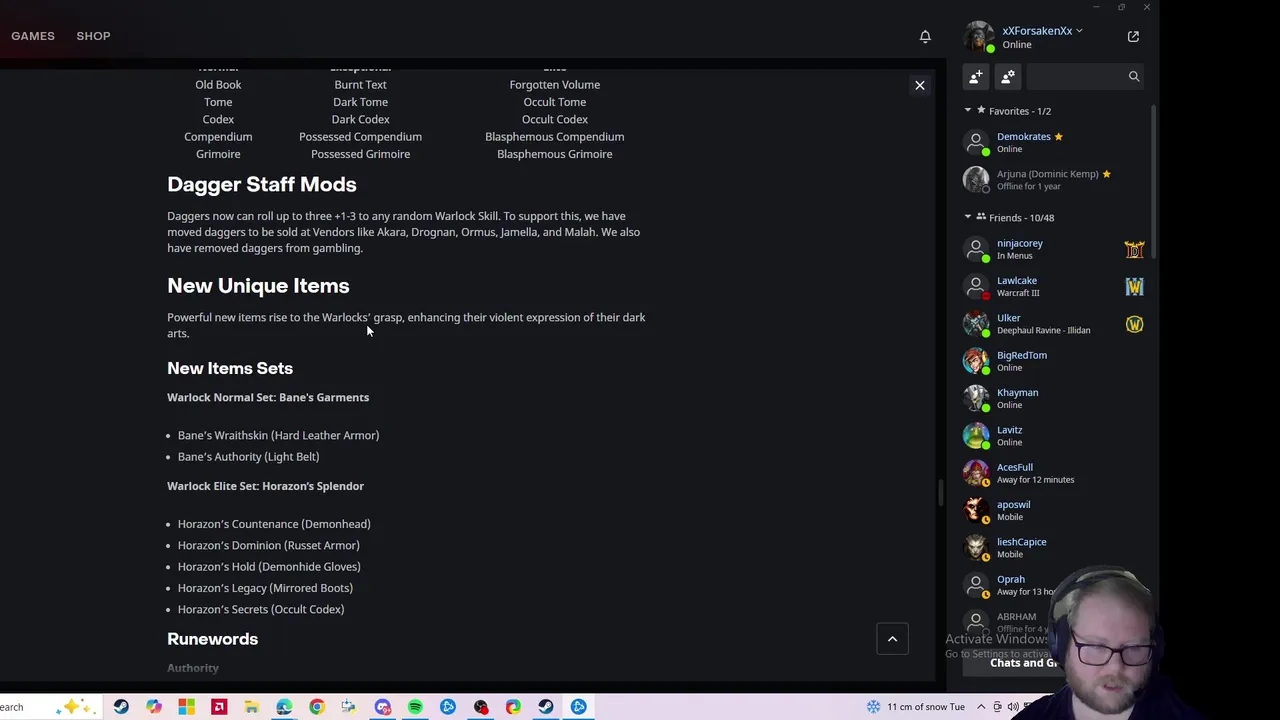
Task: Open File Explorer from the taskbar
Action: 251,707
